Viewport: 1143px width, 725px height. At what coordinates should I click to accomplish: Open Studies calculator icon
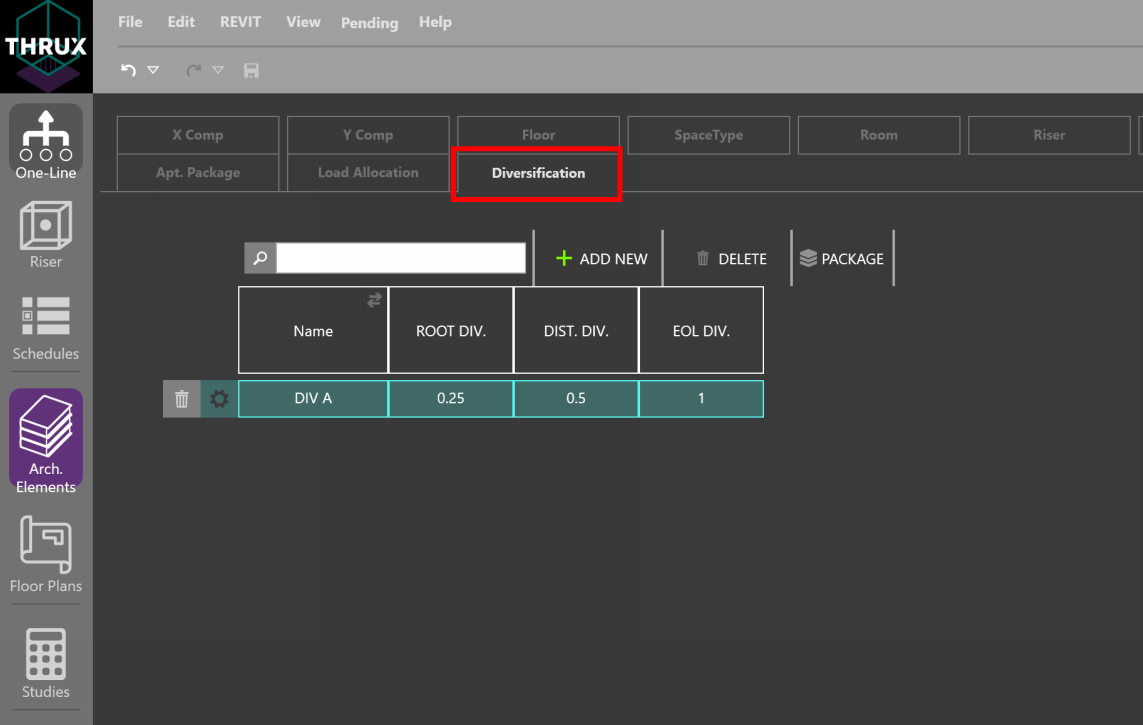pos(46,663)
